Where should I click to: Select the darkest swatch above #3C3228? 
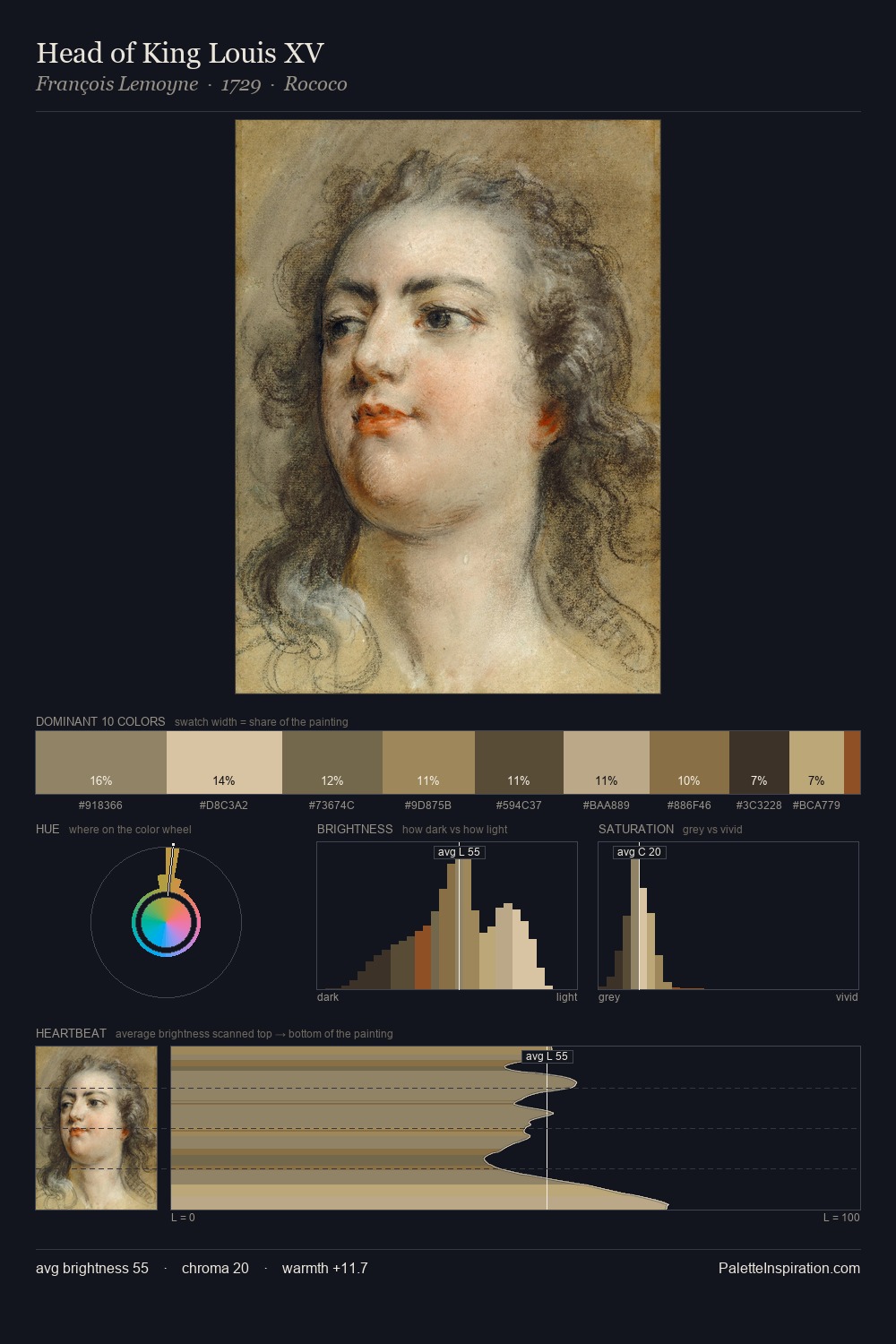click(759, 762)
